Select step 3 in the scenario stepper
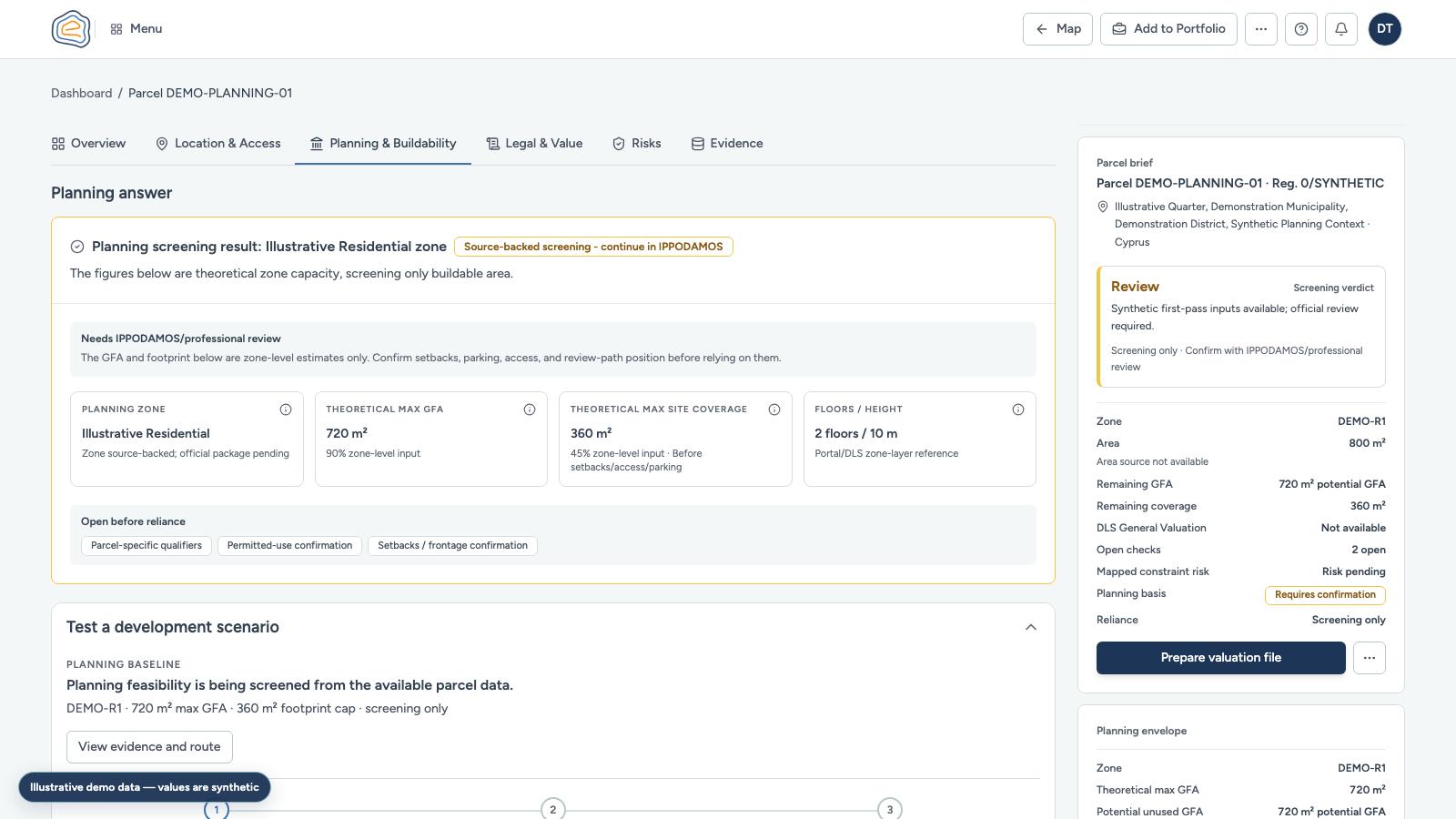1456x819 pixels. click(x=890, y=809)
